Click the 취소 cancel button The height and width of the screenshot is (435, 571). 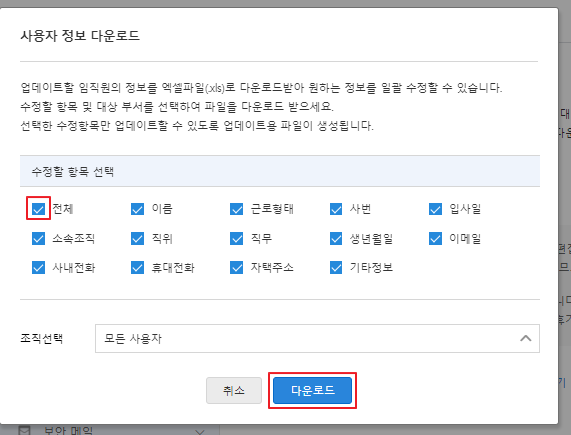234,390
